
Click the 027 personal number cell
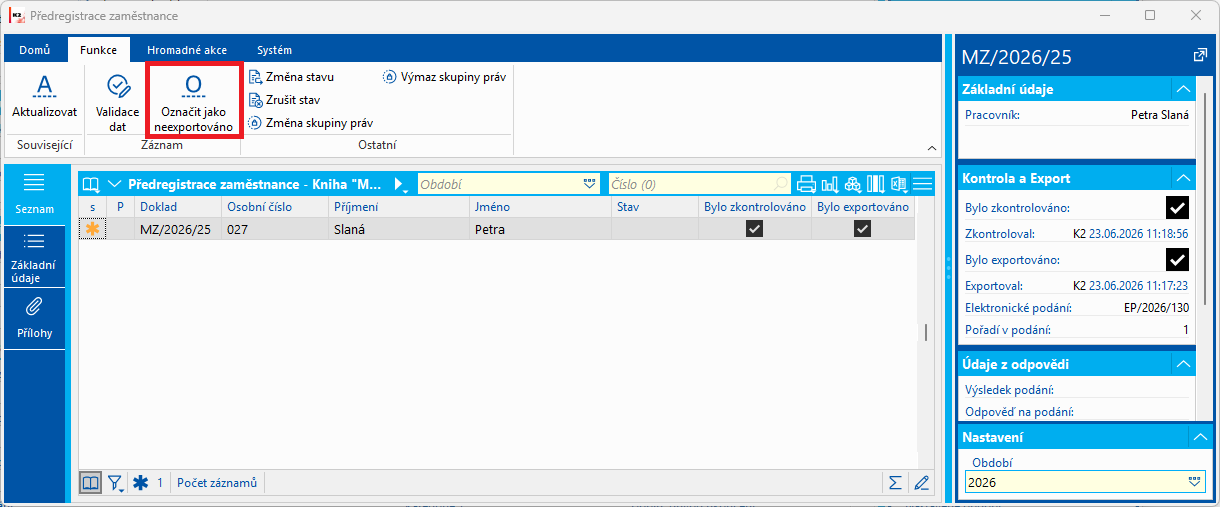coord(274,229)
